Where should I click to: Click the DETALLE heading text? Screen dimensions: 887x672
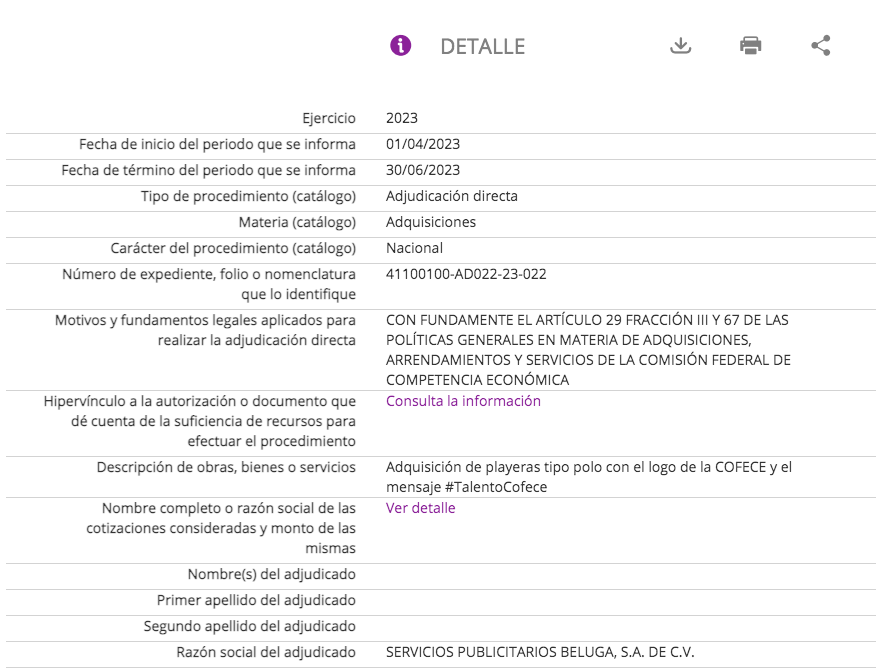click(x=482, y=47)
